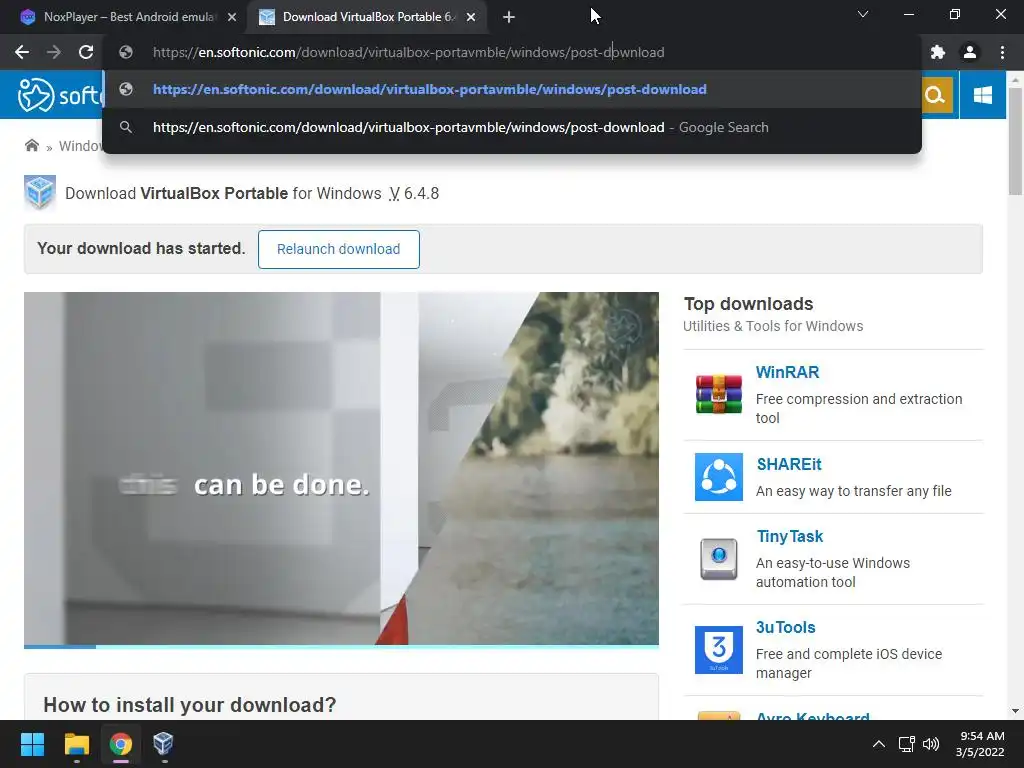Open File Explorer from taskbar

76,744
